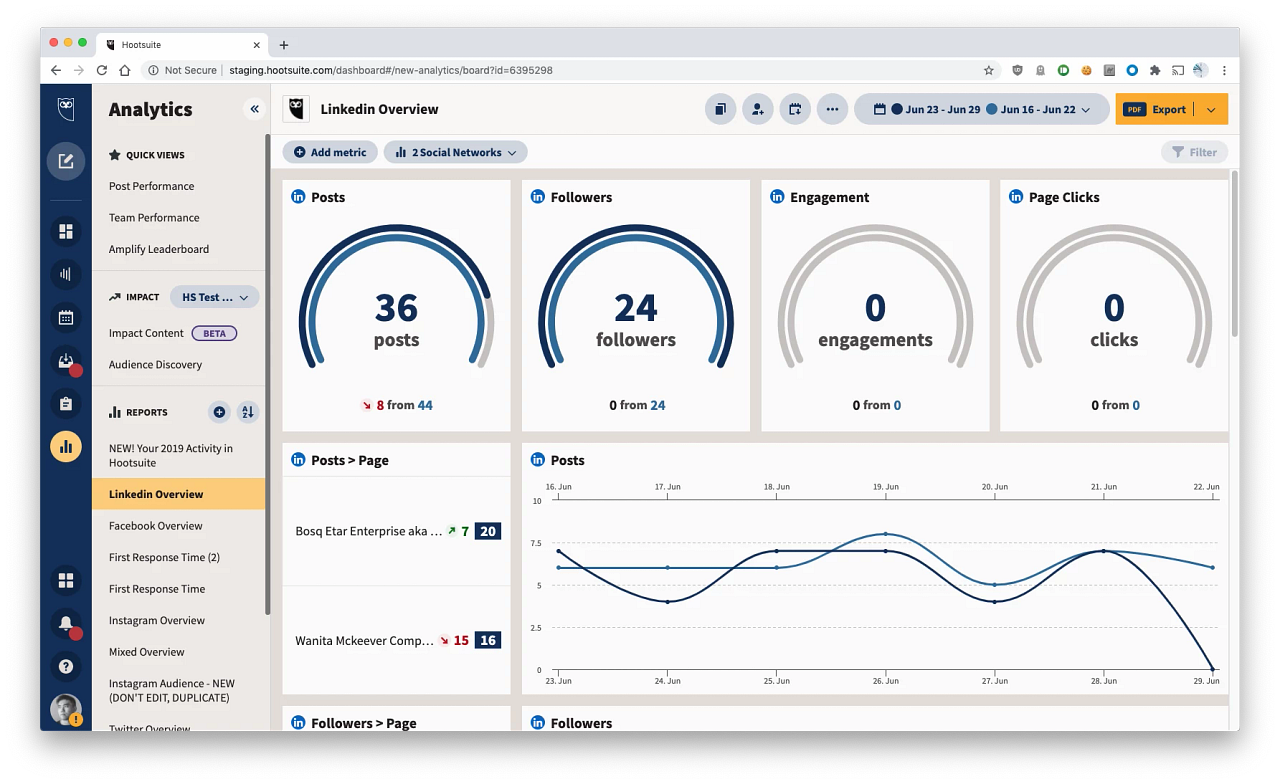Click the add new report plus icon
The image size is (1280, 784).
point(219,412)
